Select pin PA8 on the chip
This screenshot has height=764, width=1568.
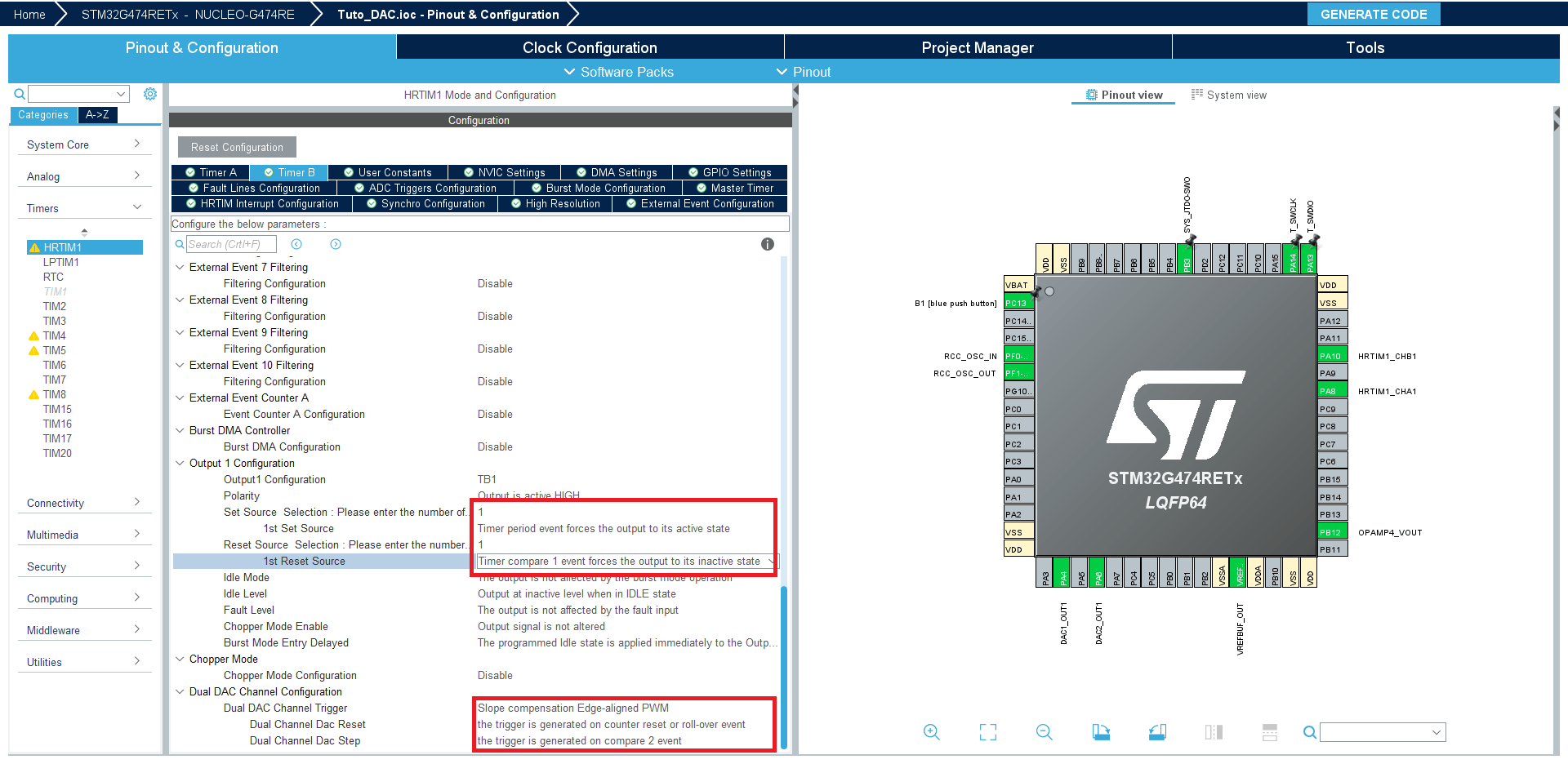[1333, 391]
